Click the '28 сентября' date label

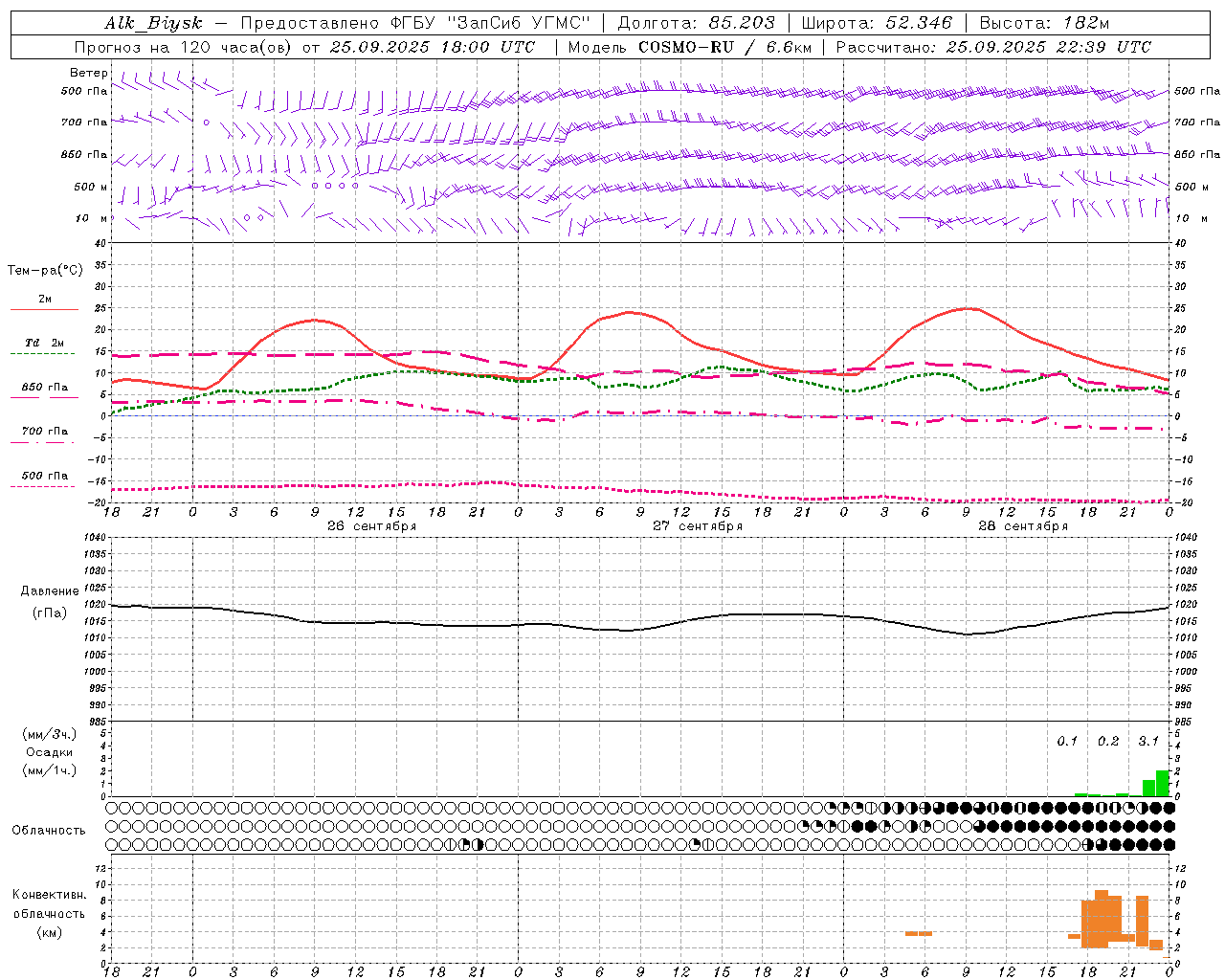1023,526
